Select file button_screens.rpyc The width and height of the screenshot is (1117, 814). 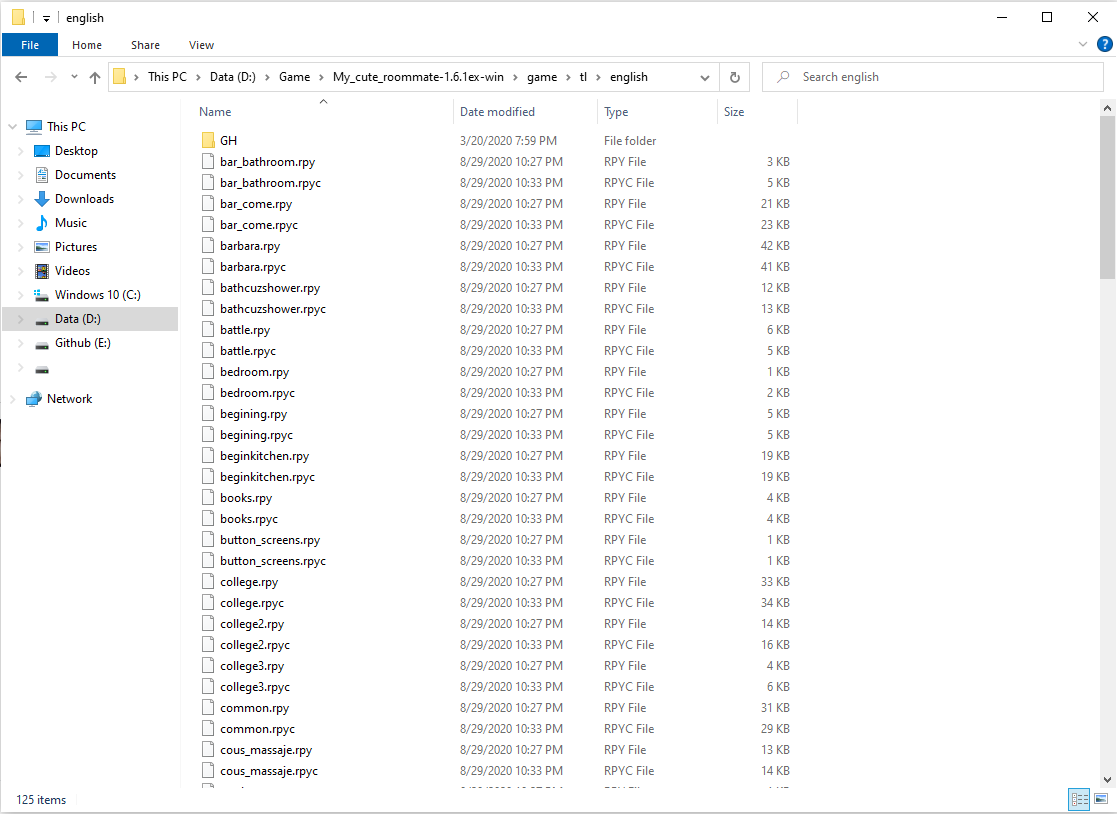[273, 560]
